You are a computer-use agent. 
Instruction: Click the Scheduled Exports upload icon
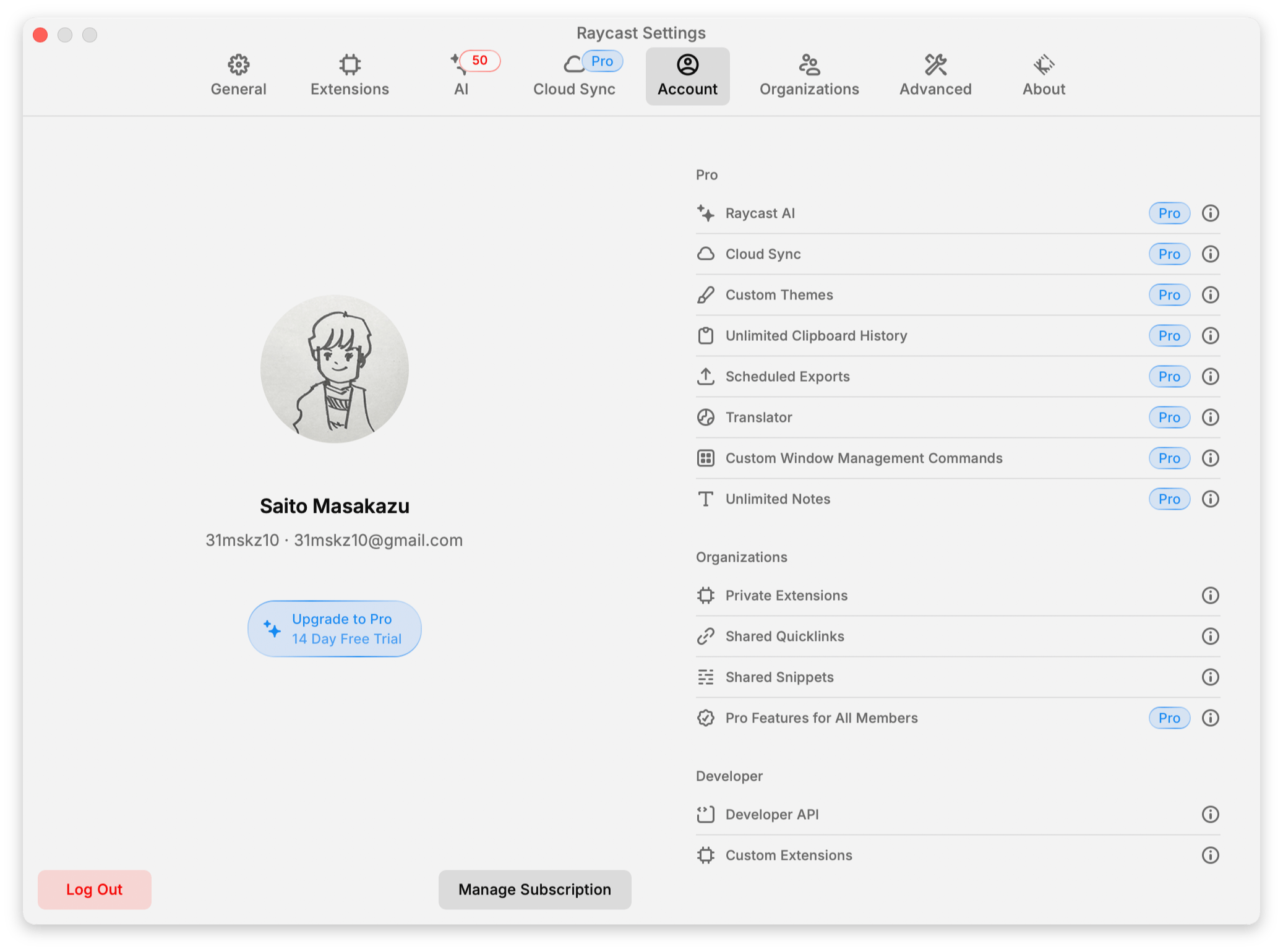point(706,377)
